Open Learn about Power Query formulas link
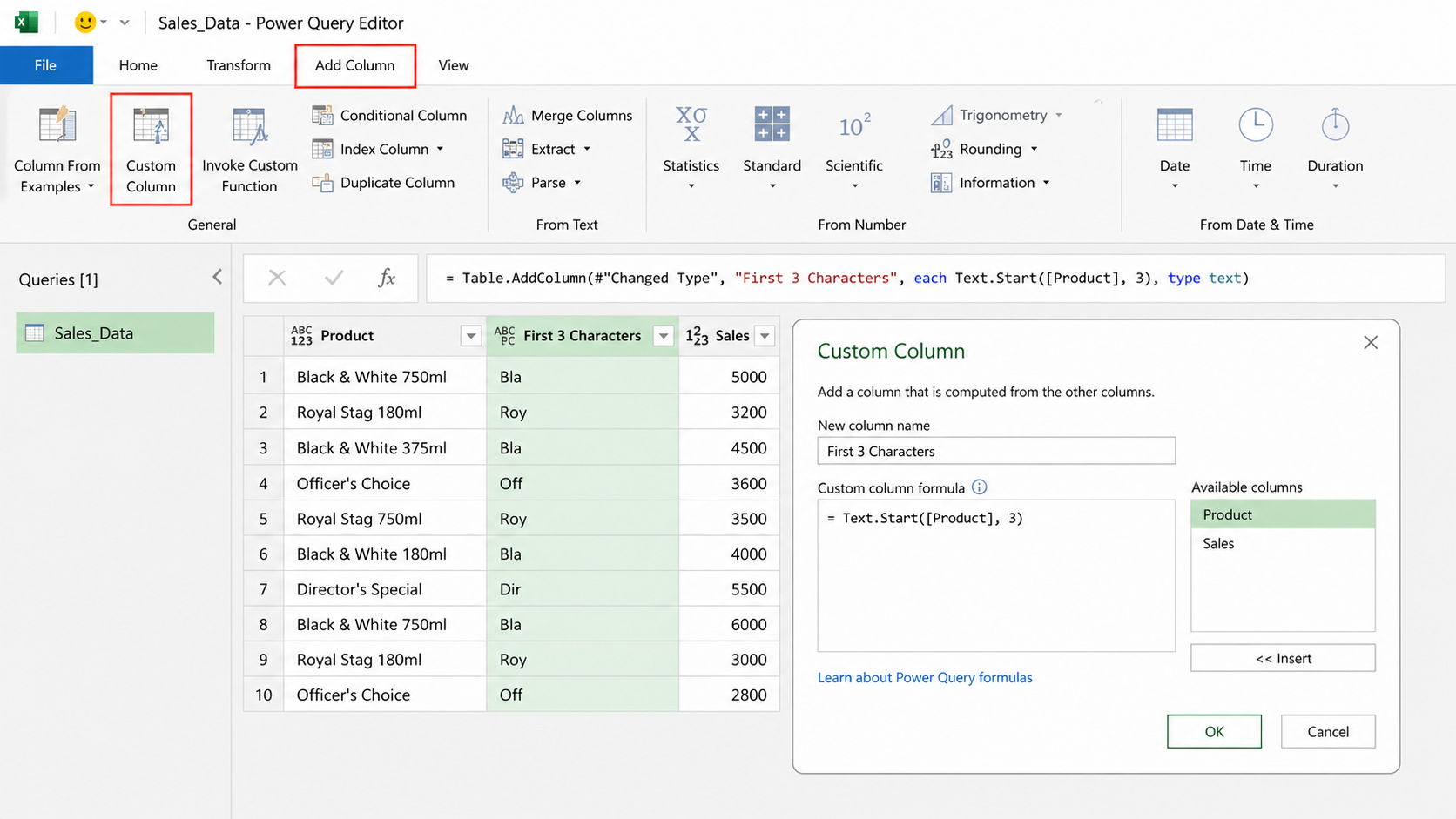Screen dimensions: 1456x819 coord(925,677)
